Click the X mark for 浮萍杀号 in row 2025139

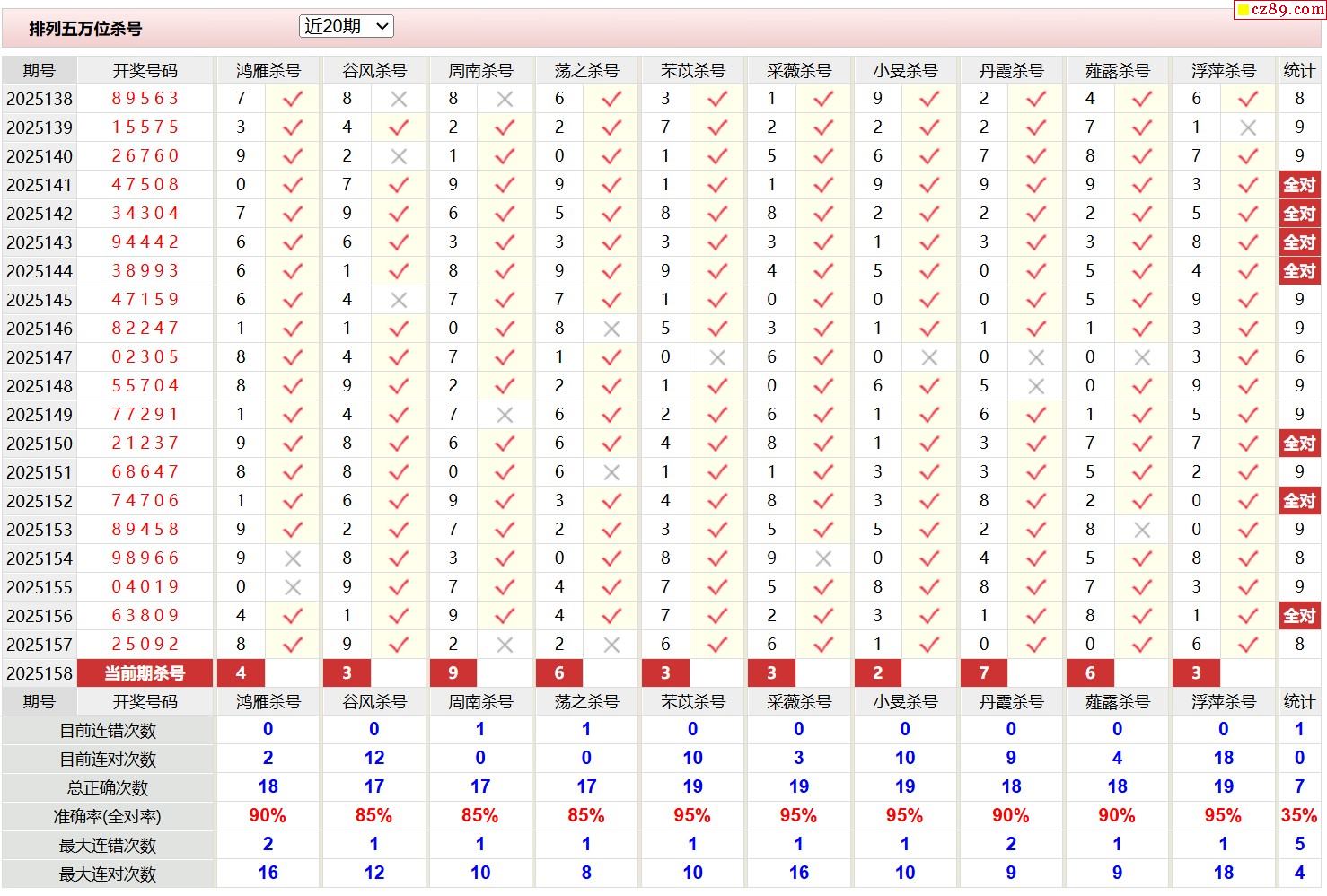coord(1248,128)
